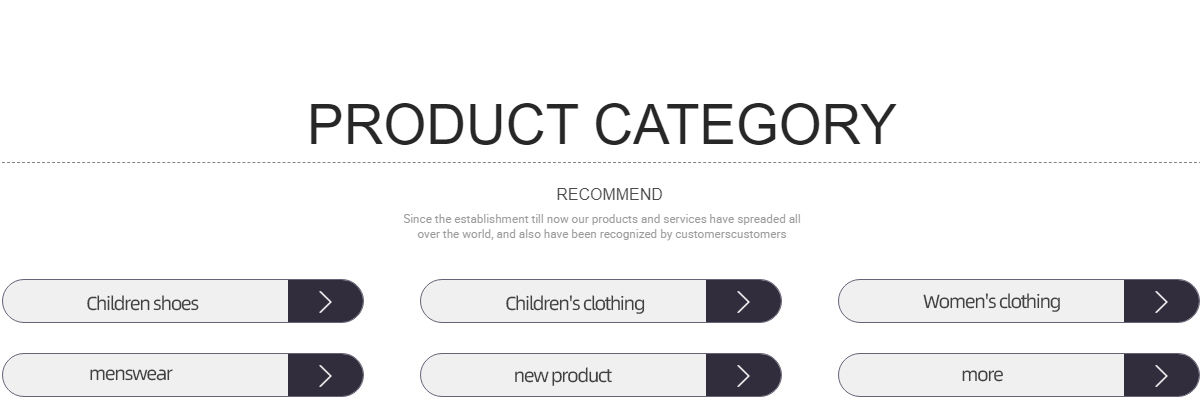The height and width of the screenshot is (416, 1200).
Task: Click the description line starting 'over the world'
Action: [x=602, y=234]
